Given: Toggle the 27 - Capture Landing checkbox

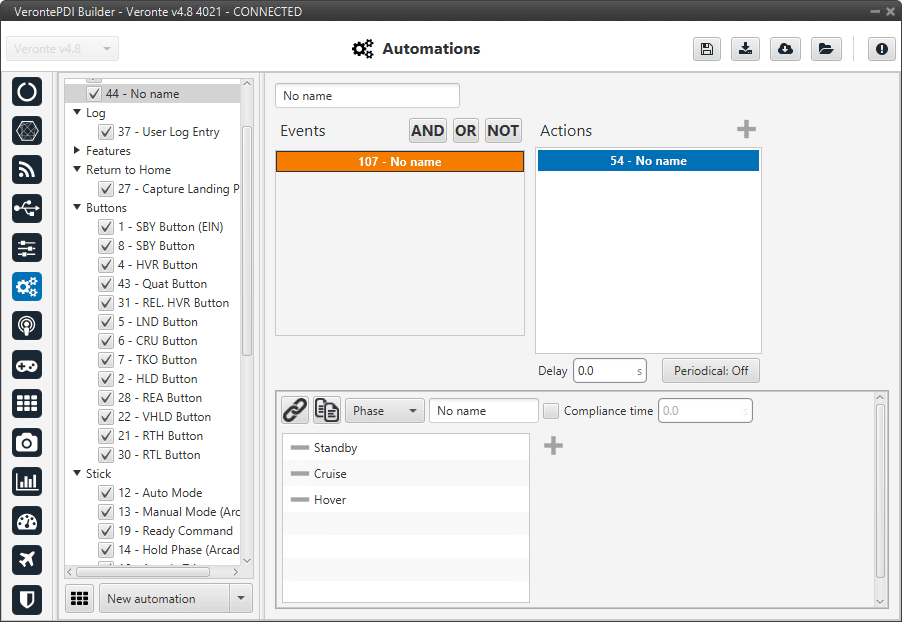Looking at the screenshot, I should click(106, 189).
